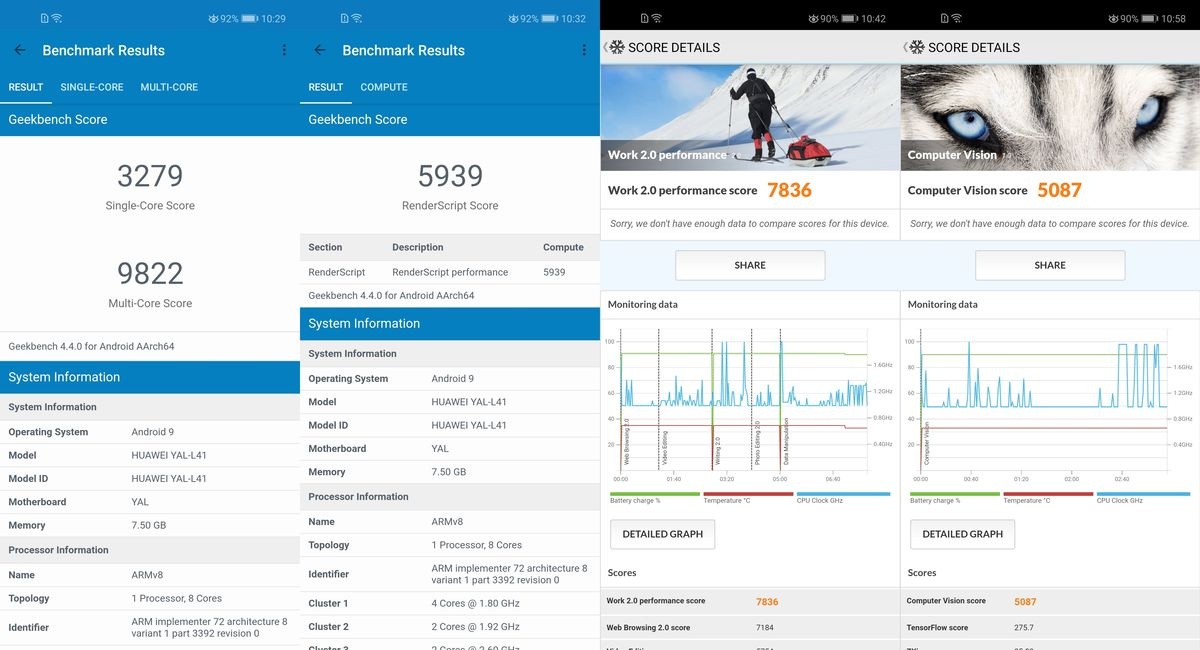1200x650 pixels.
Task: Switch to the MULTI-CORE tab
Action: coord(169,87)
